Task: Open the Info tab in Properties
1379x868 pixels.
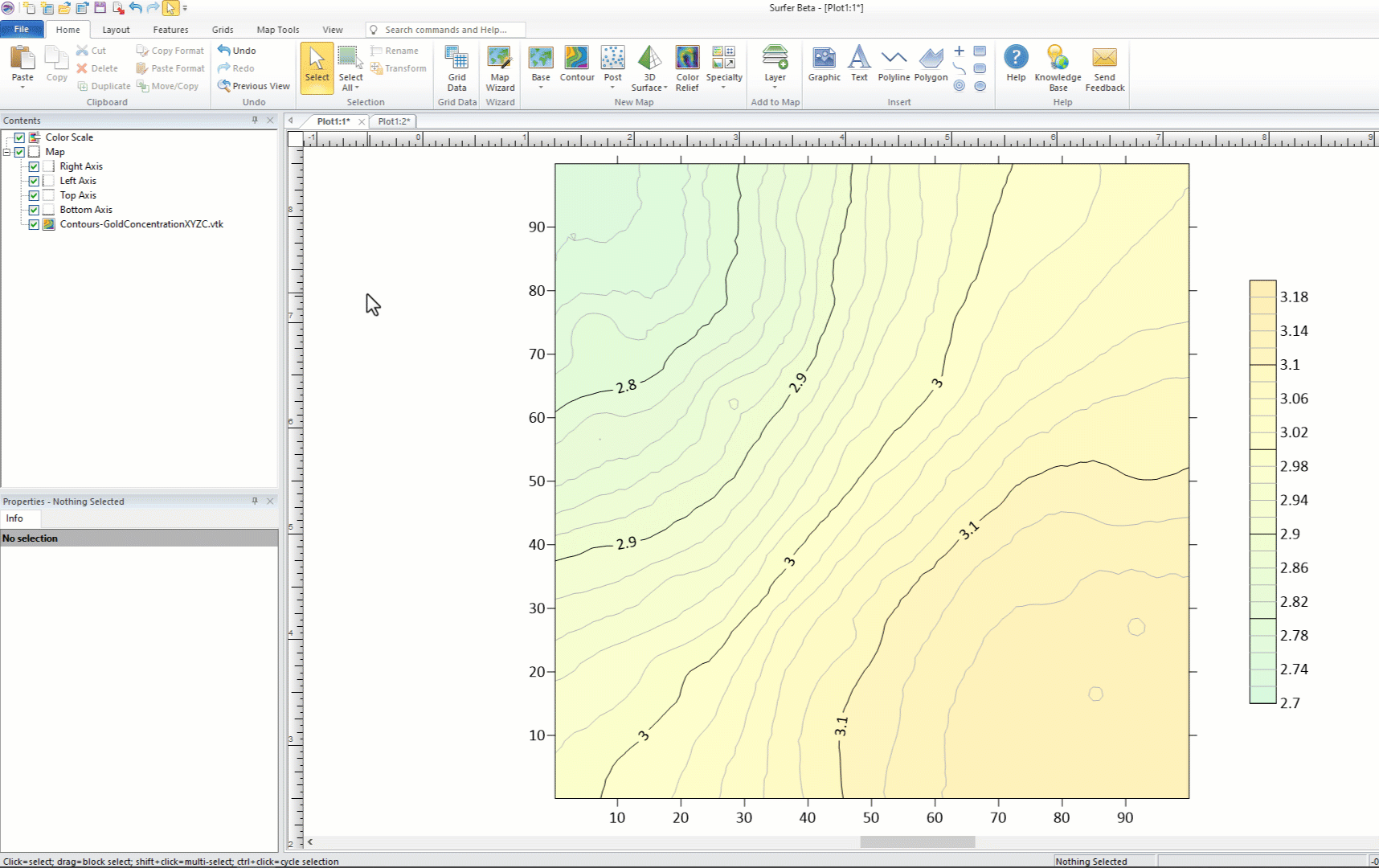Action: (x=14, y=518)
